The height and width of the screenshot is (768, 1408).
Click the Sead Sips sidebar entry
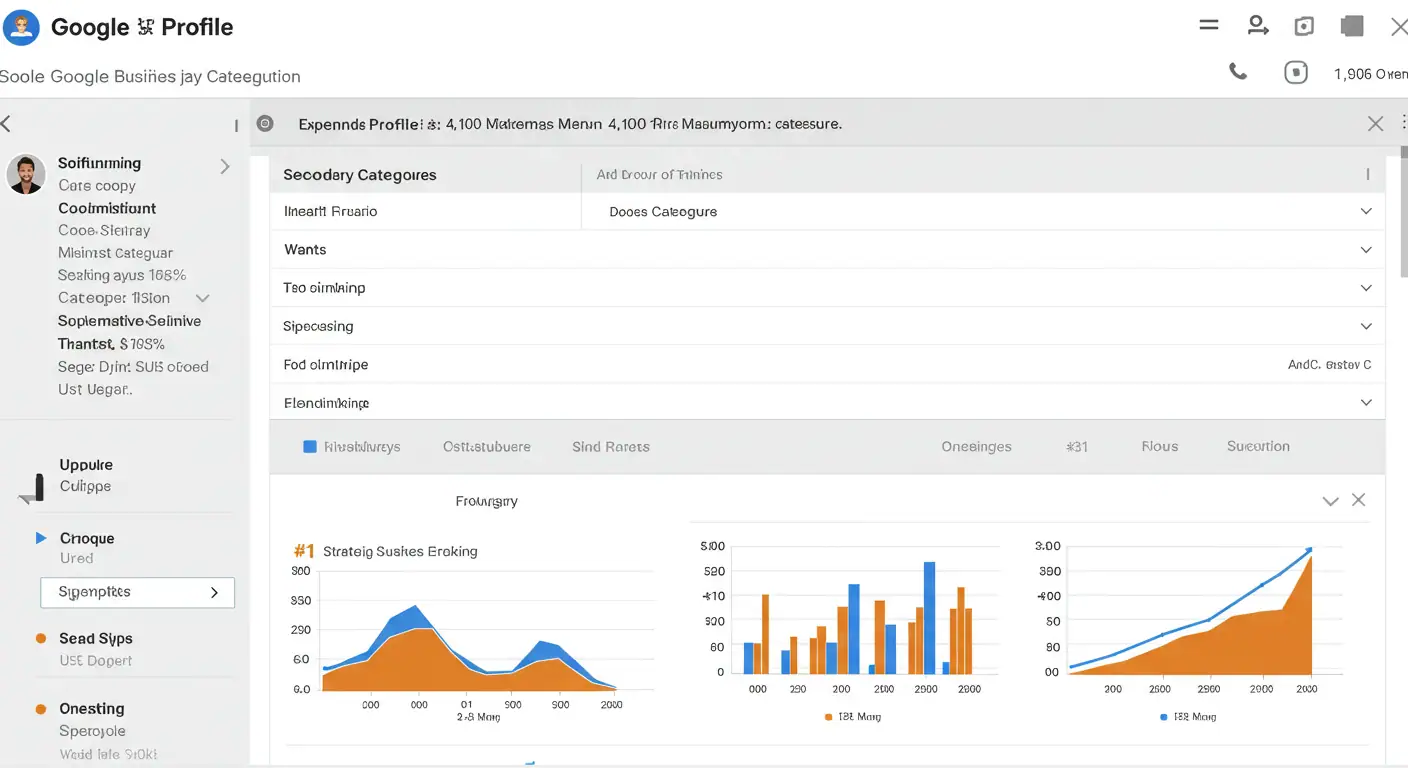pos(96,639)
